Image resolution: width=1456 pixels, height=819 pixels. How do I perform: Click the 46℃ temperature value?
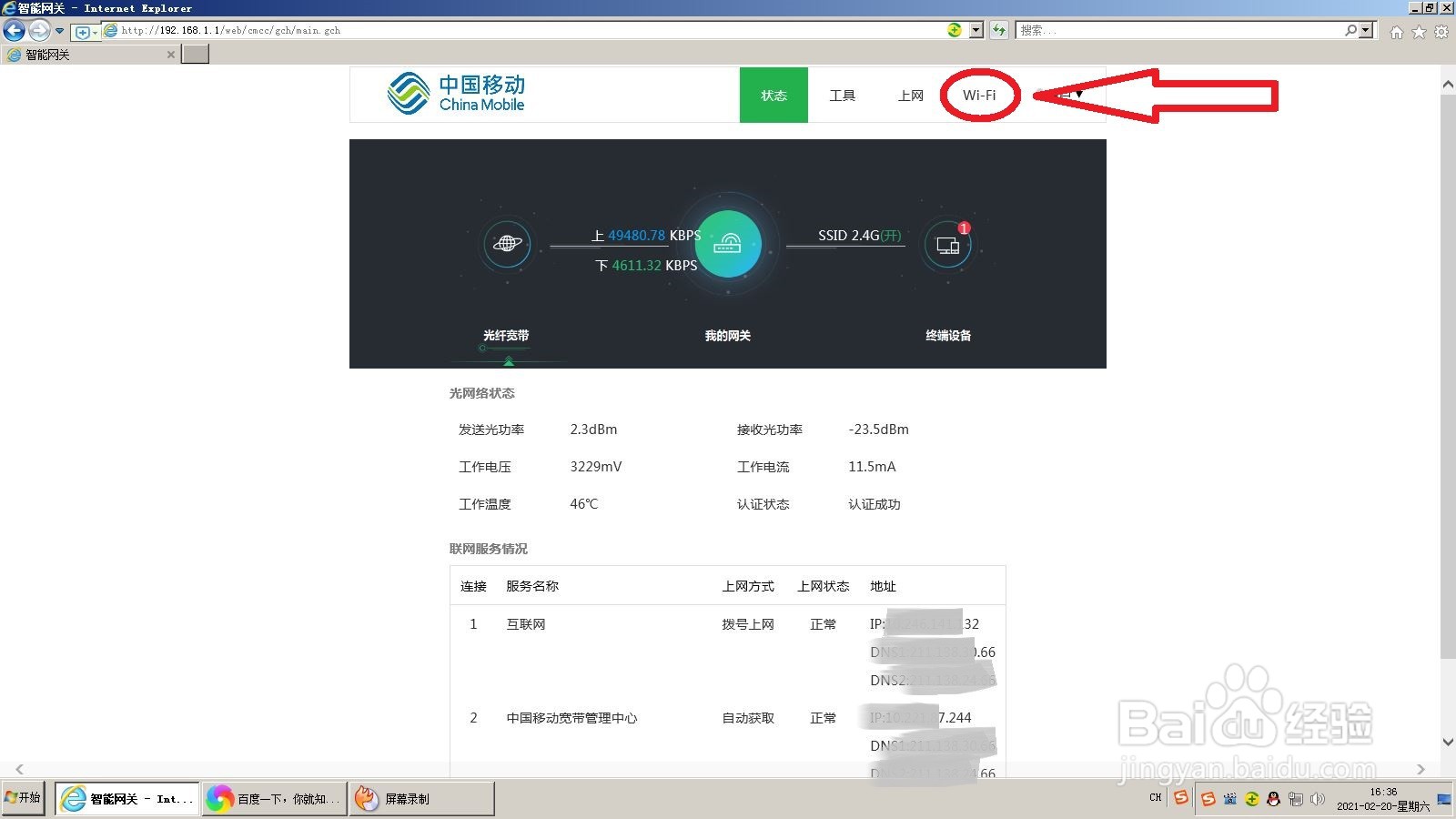pyautogui.click(x=583, y=504)
